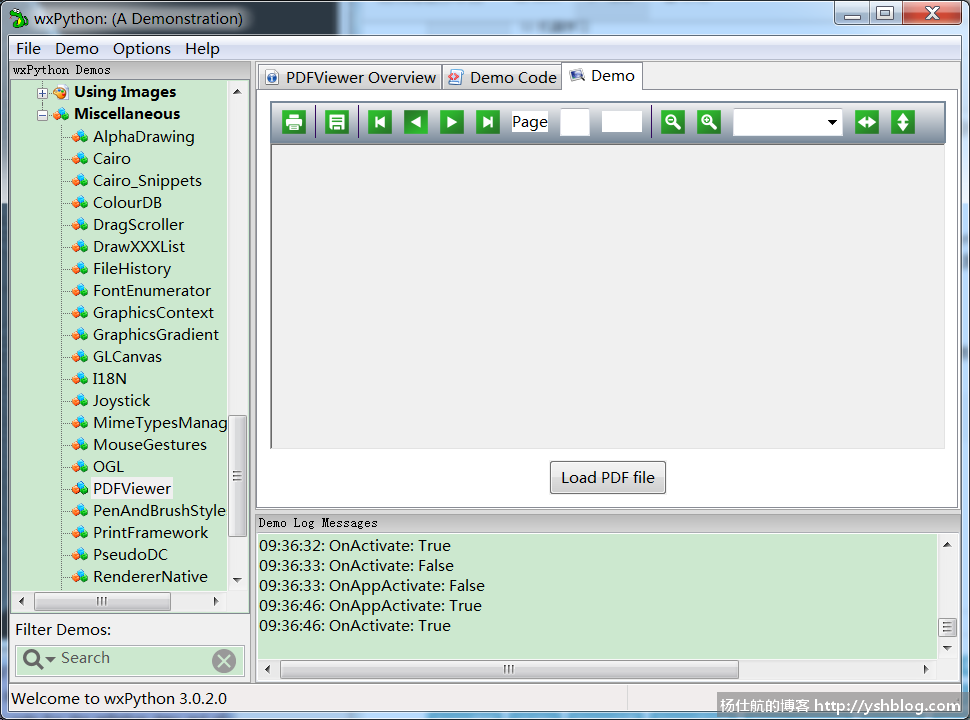Clear the search filter with X icon
The height and width of the screenshot is (720, 970).
224,661
